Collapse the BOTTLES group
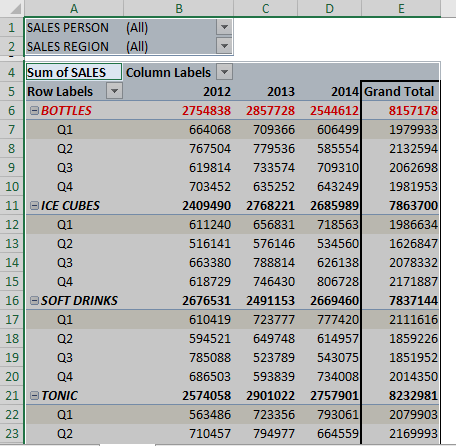Image resolution: width=456 pixels, height=446 pixels. click(34, 110)
